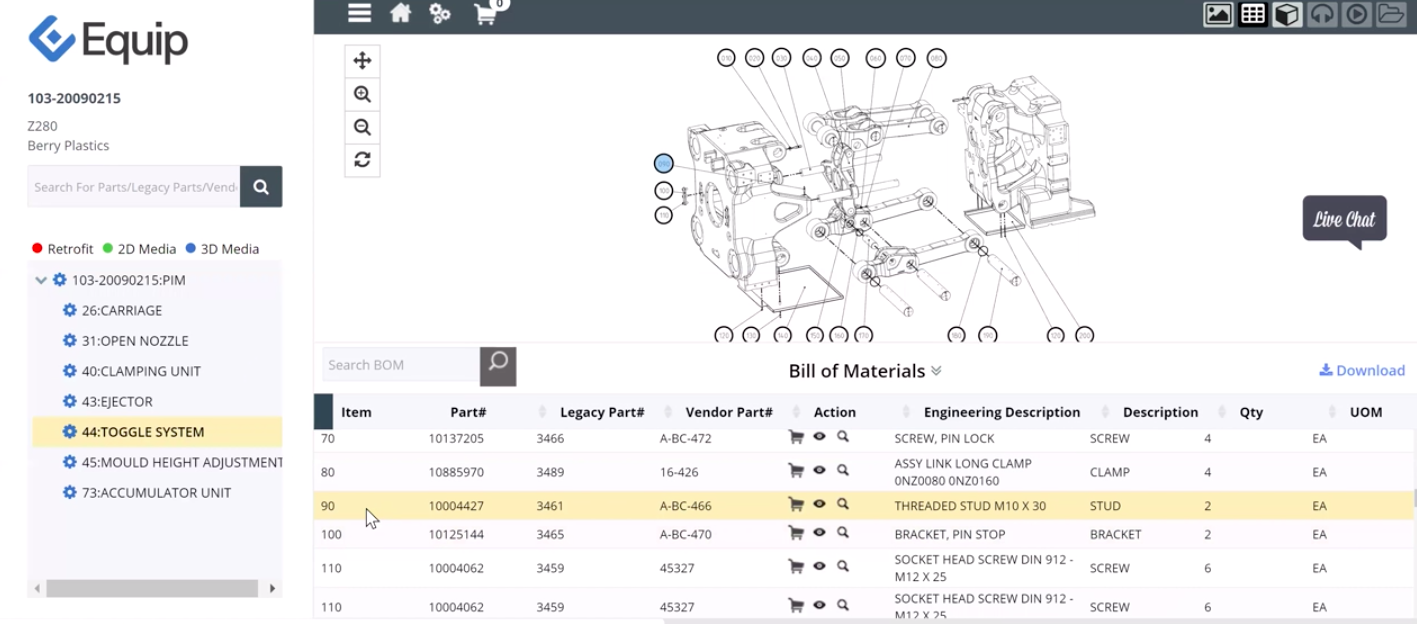Zoom out of the diagram
1417x624 pixels.
click(362, 127)
